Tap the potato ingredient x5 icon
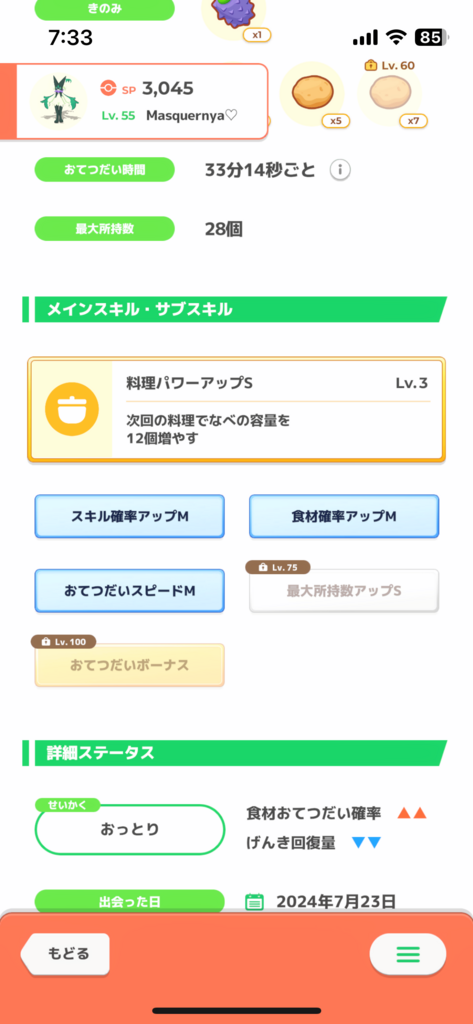The image size is (473, 1024). tap(312, 93)
